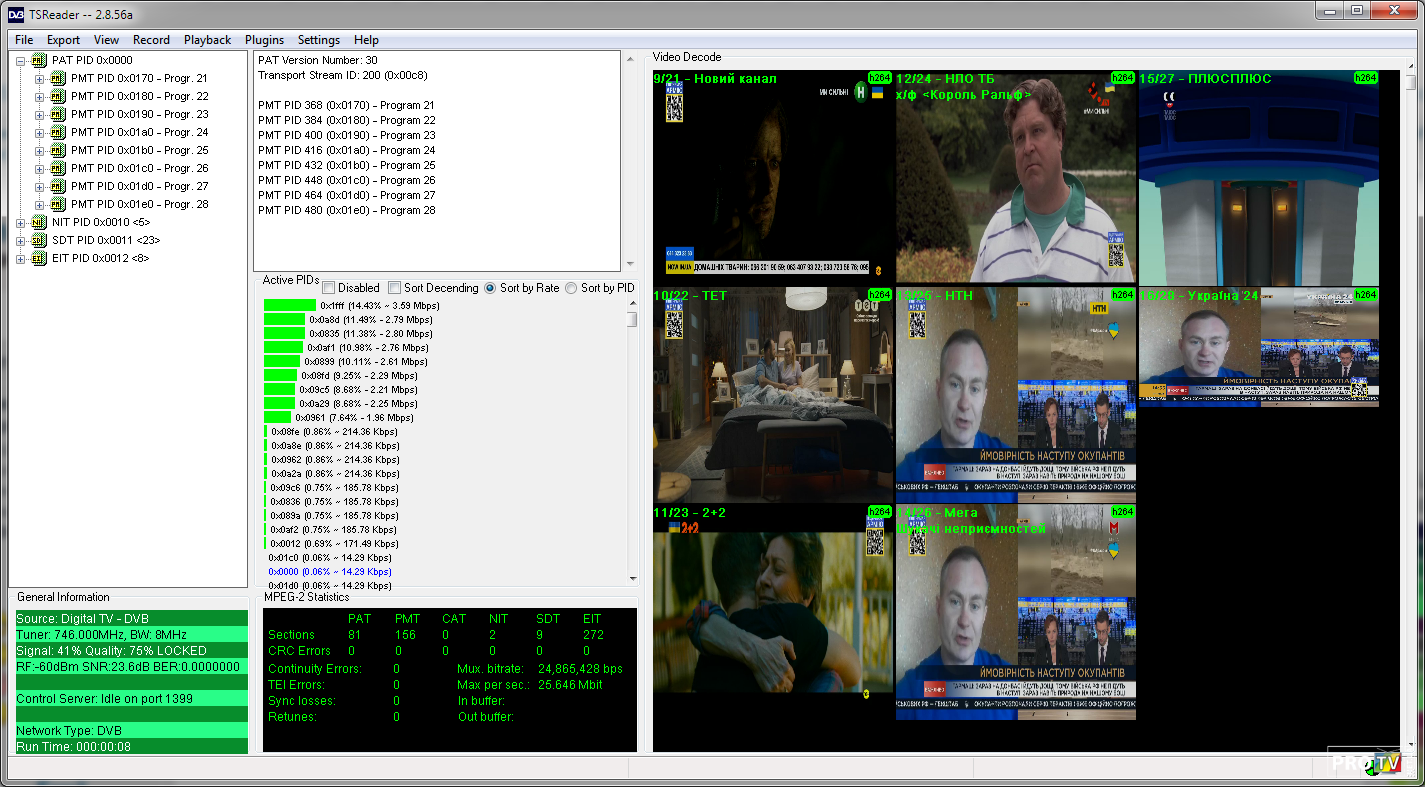
Task: Select the Sort by PID radio button
Action: pyautogui.click(x=571, y=288)
